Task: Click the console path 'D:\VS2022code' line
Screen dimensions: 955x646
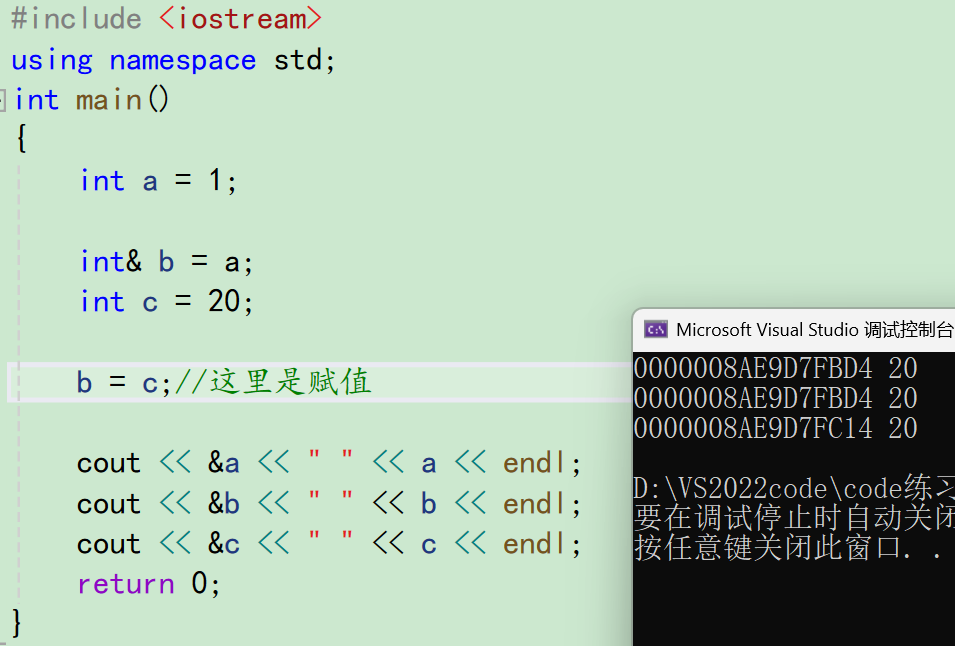Action: (794, 488)
